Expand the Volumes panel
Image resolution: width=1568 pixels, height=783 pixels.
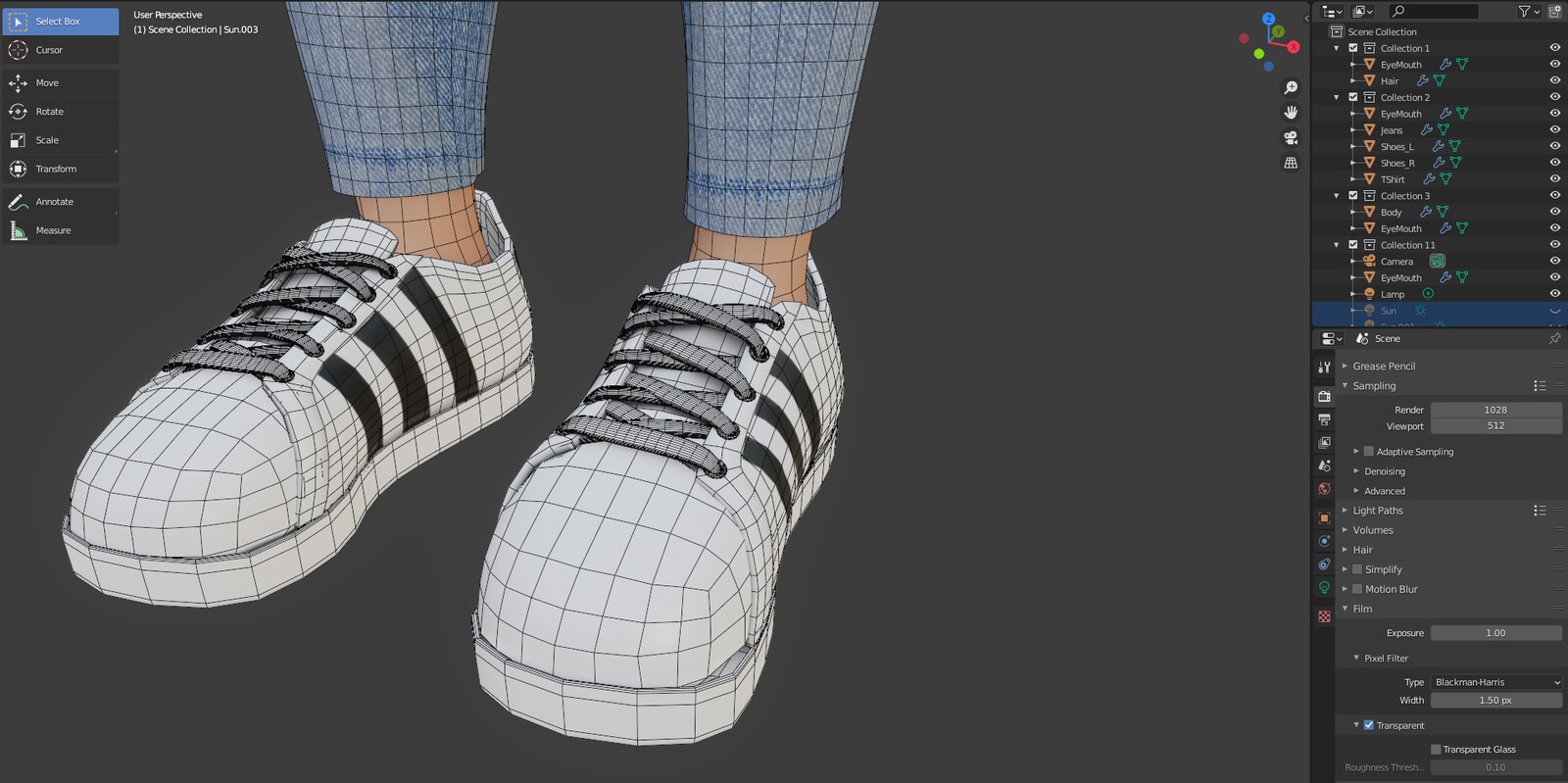1346,530
